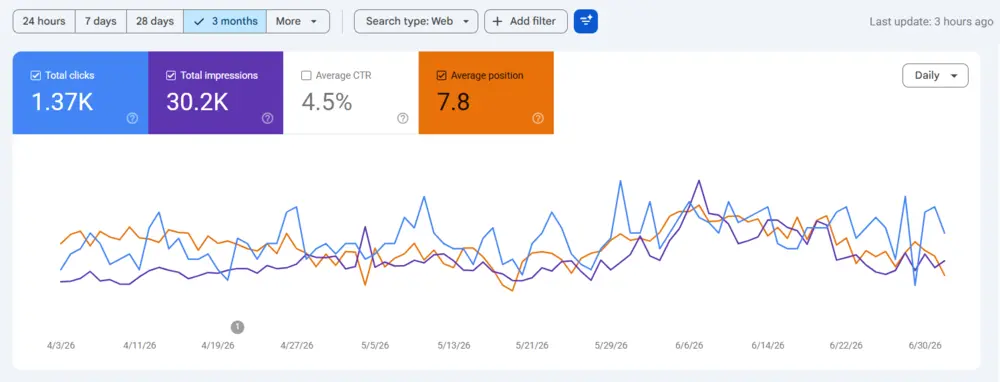Toggle the Total impressions checkbox
Viewport: 1000px width, 382px height.
[171, 75]
